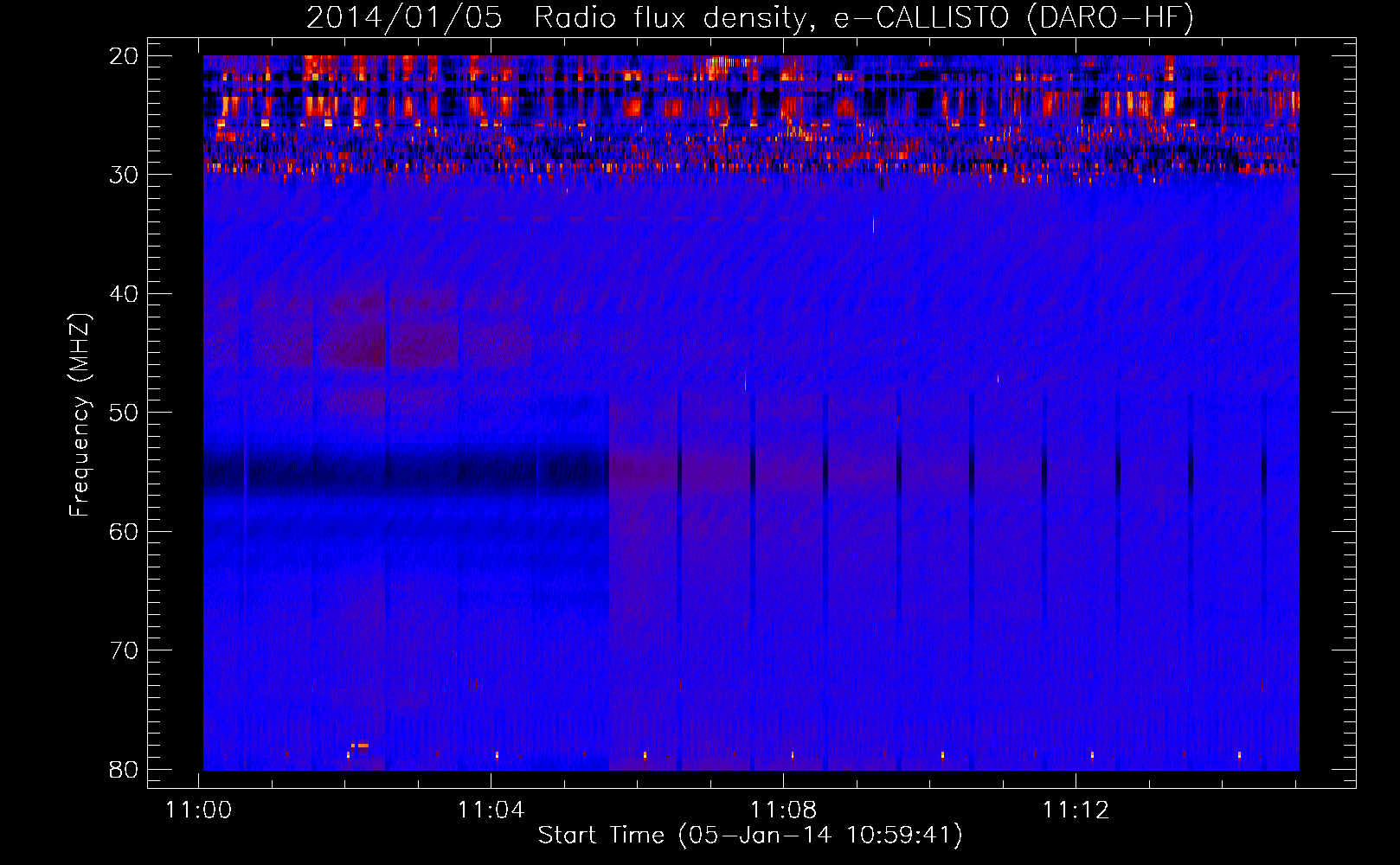The image size is (1400, 865).
Task: Click the '11:12' time tick label
Action: coord(1076,811)
